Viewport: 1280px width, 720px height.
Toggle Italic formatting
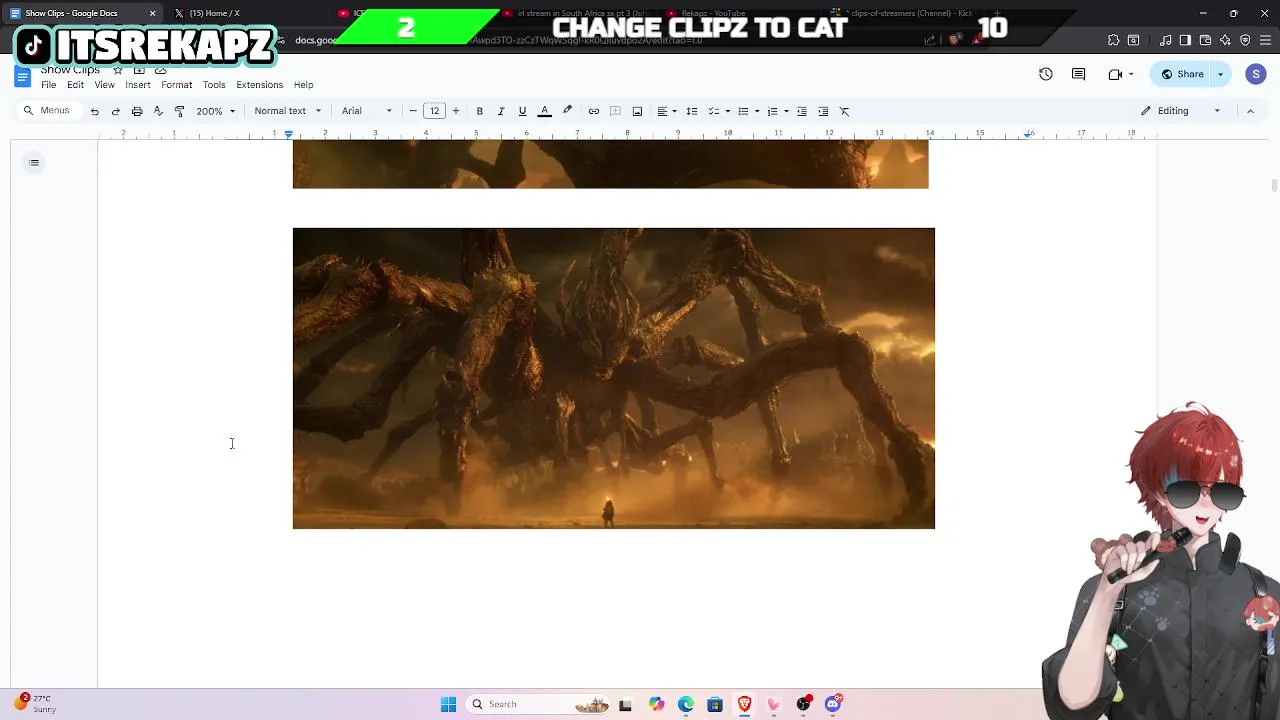coord(501,111)
